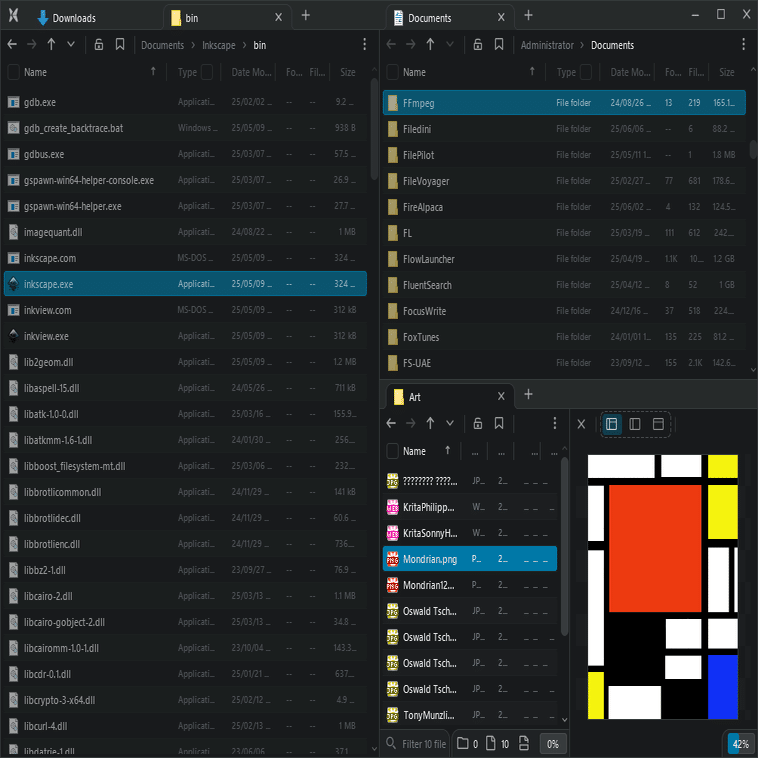Toggle the lock icon in the bin pane toolbar
This screenshot has width=758, height=758.
(99, 44)
